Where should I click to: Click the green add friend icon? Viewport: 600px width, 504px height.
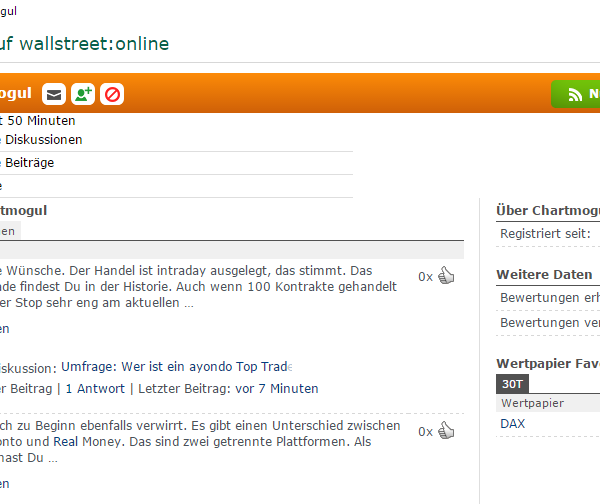pyautogui.click(x=82, y=94)
